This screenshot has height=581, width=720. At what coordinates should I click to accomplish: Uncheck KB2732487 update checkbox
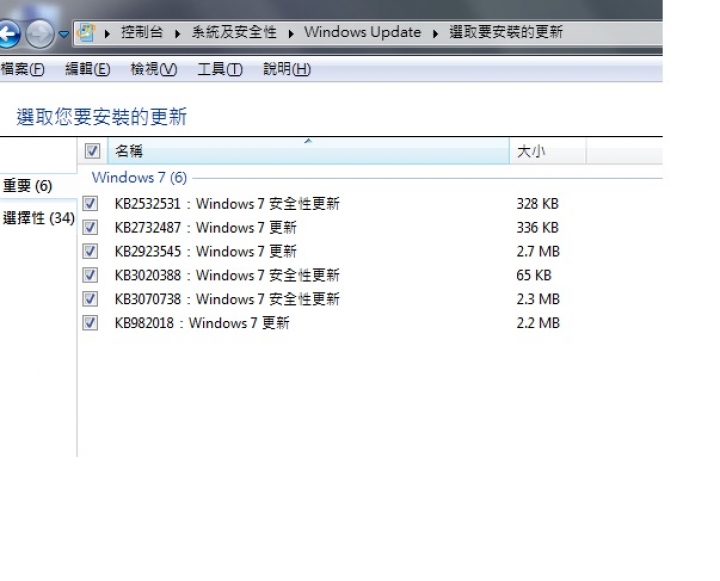click(x=90, y=227)
